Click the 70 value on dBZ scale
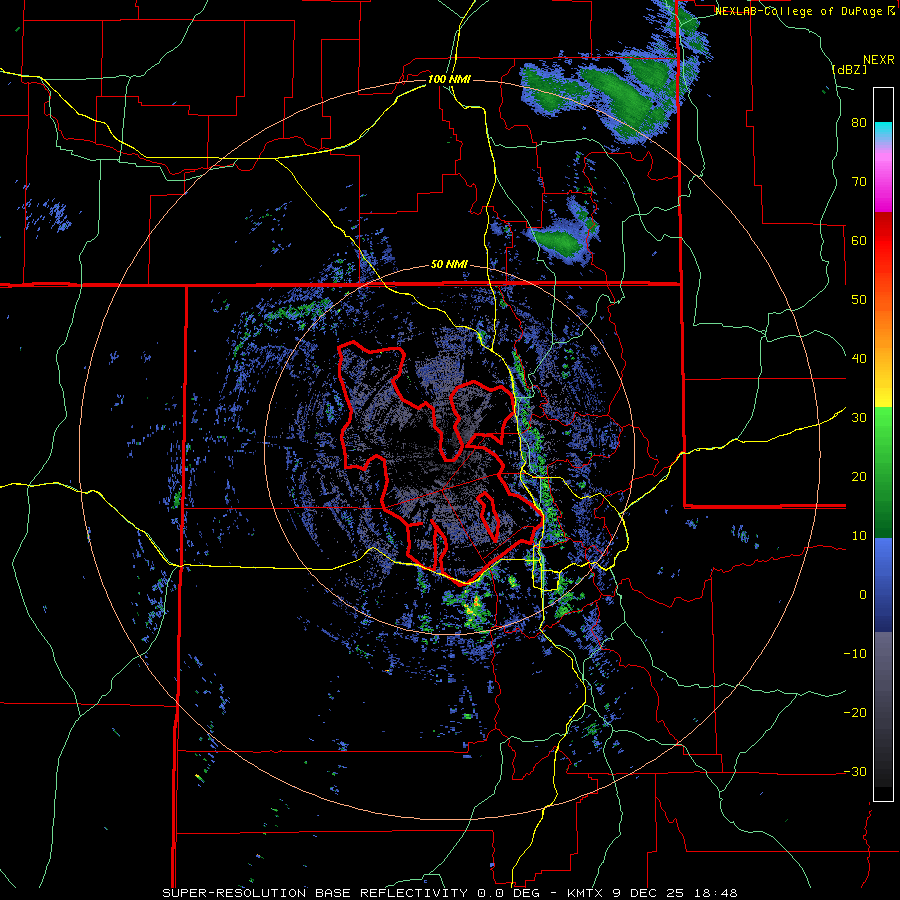This screenshot has height=900, width=900. point(859,182)
